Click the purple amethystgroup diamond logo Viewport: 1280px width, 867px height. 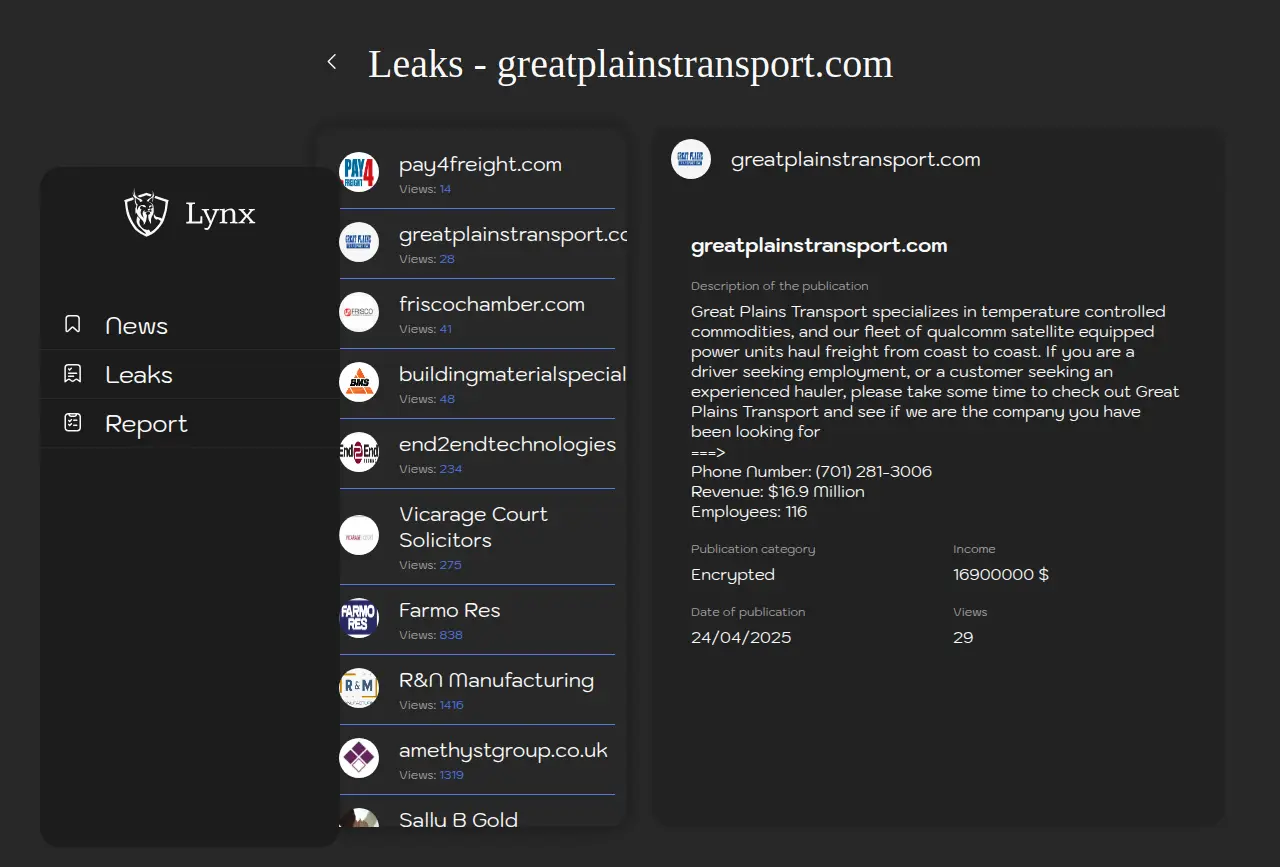(x=359, y=758)
